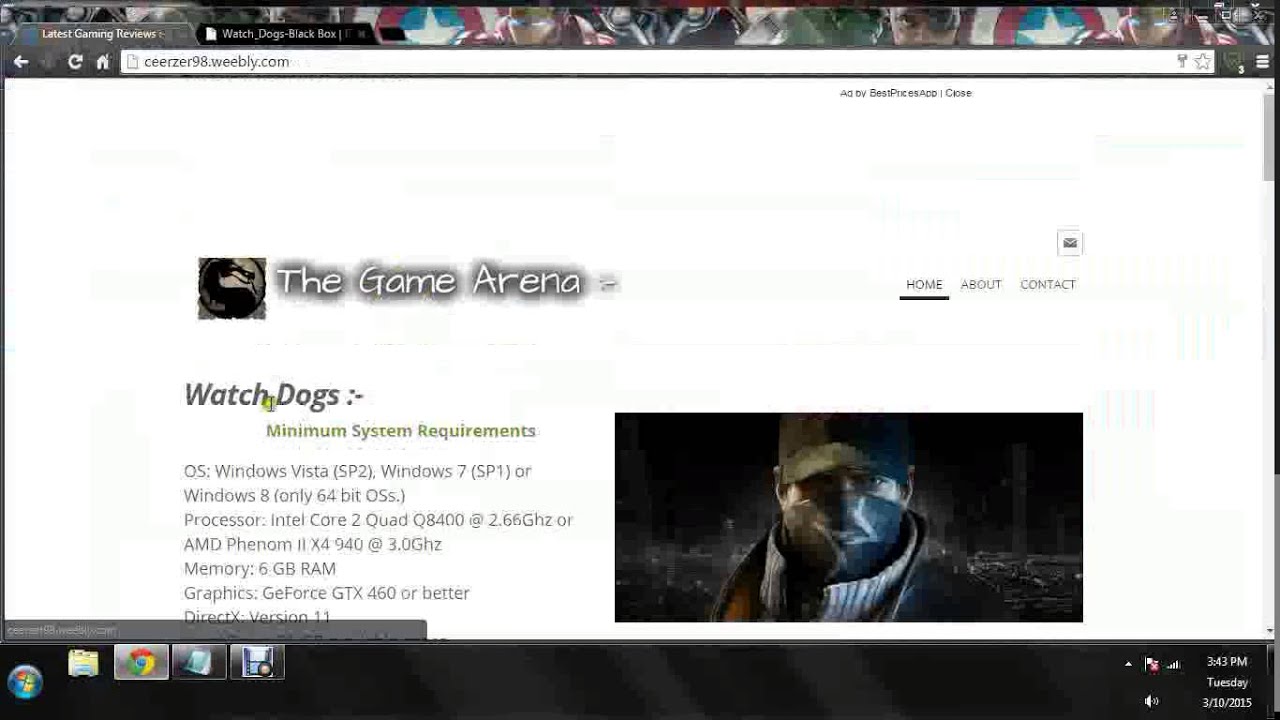Open the ABOUT navigation item
This screenshot has height=720, width=1280.
click(x=981, y=285)
